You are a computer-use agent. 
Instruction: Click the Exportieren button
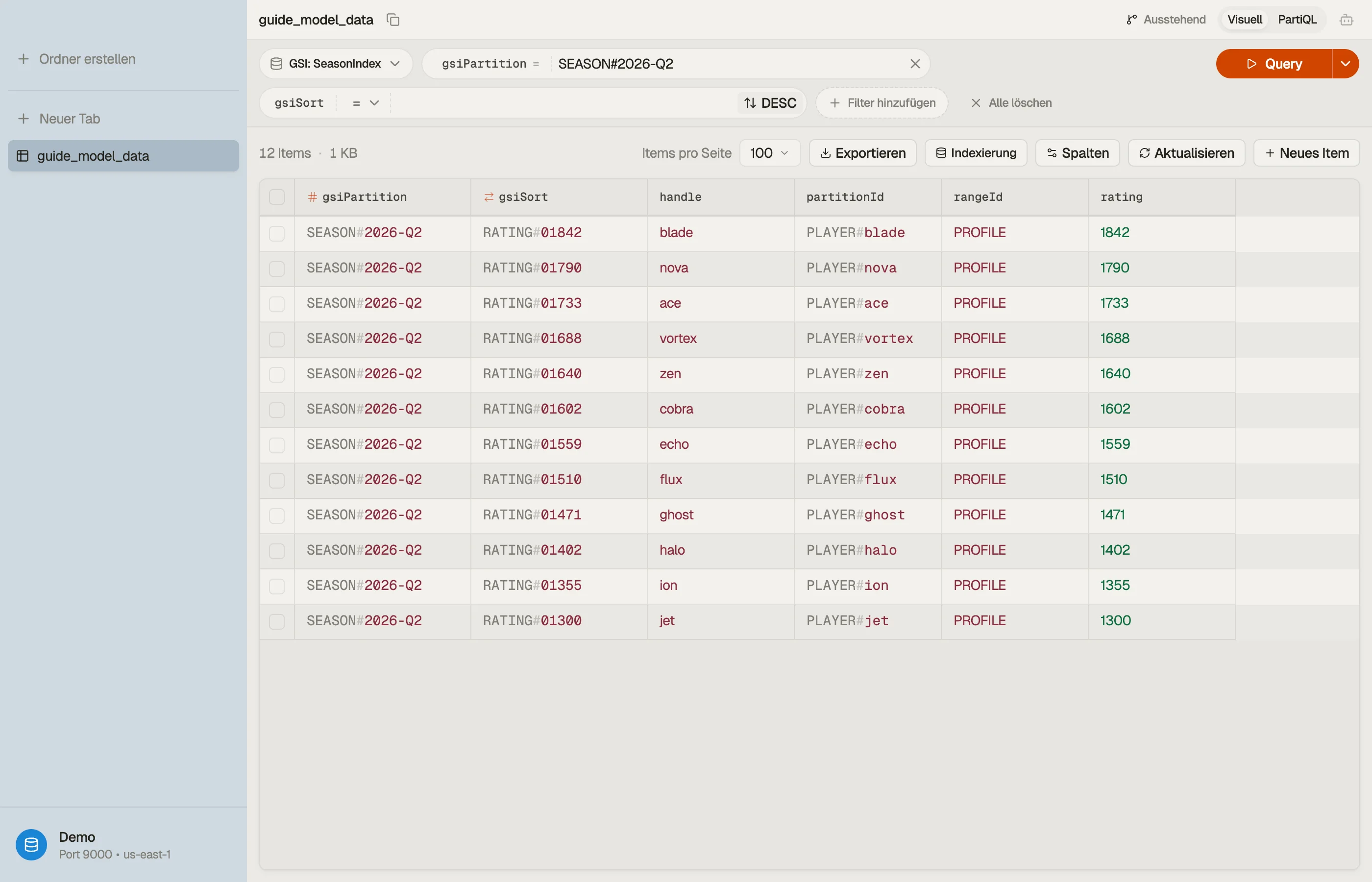862,153
